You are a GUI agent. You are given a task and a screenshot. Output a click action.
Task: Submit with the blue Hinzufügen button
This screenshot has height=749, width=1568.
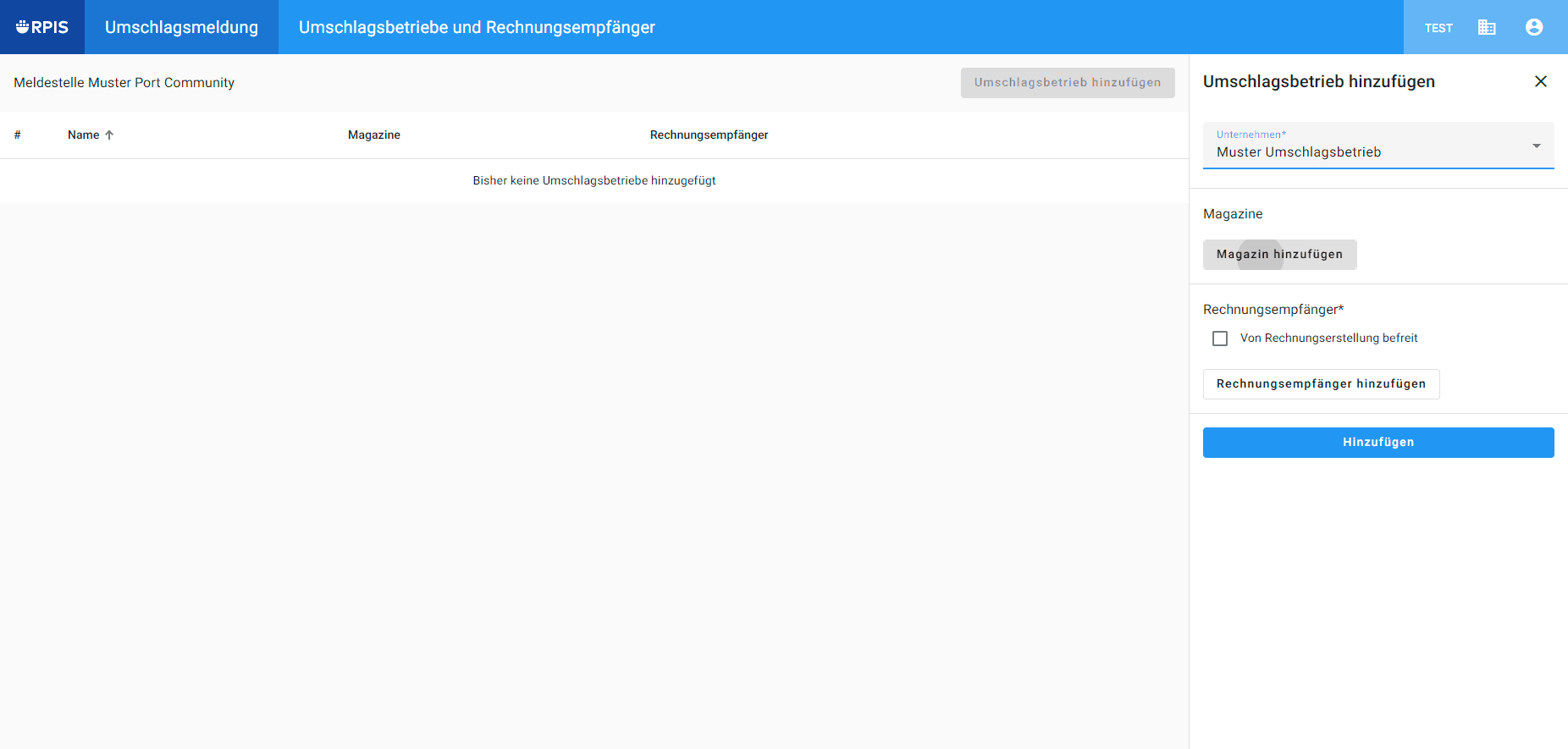(x=1378, y=443)
